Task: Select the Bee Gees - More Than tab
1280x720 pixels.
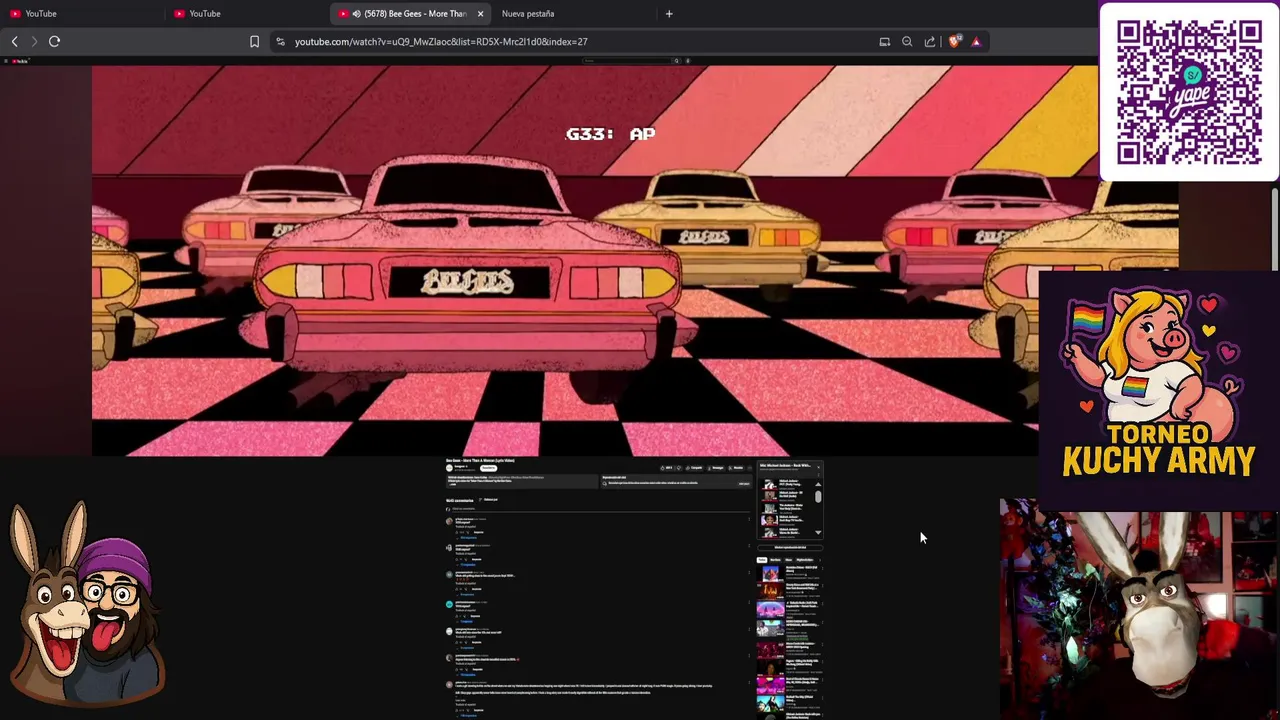Action: point(408,13)
